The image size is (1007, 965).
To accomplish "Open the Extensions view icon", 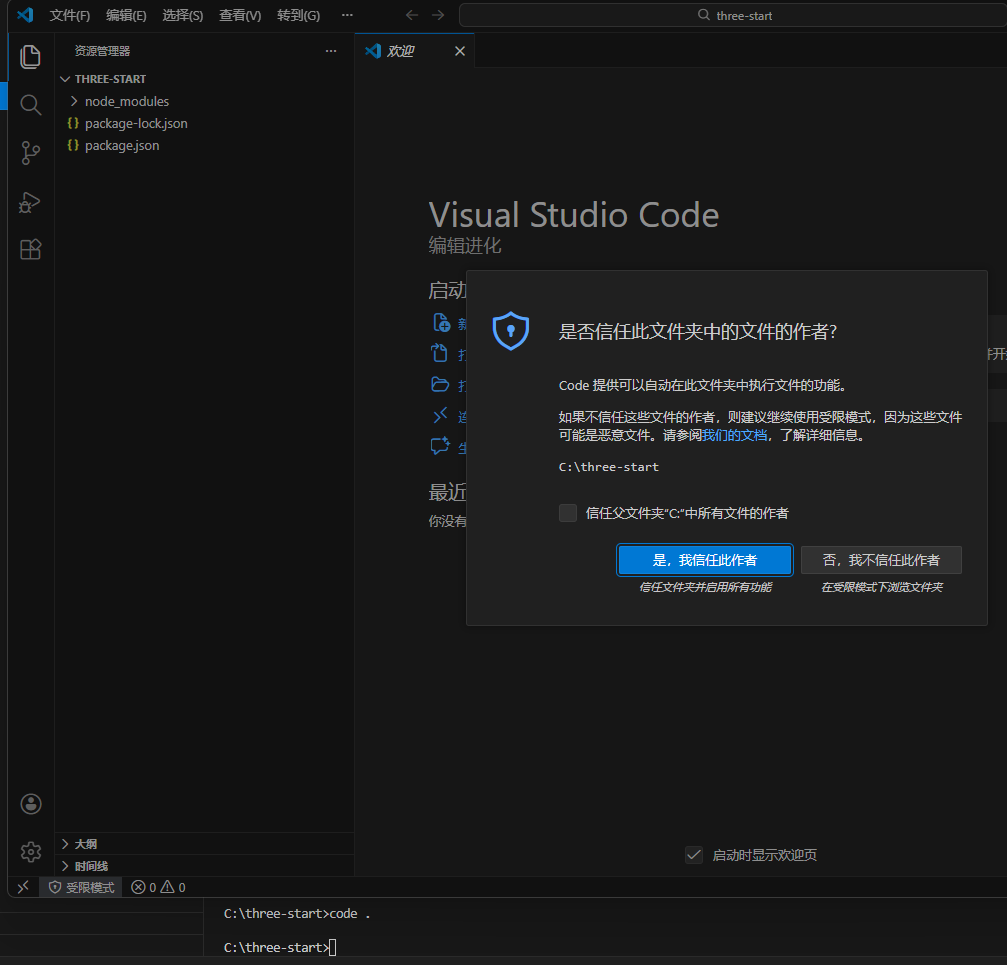I will pos(30,249).
